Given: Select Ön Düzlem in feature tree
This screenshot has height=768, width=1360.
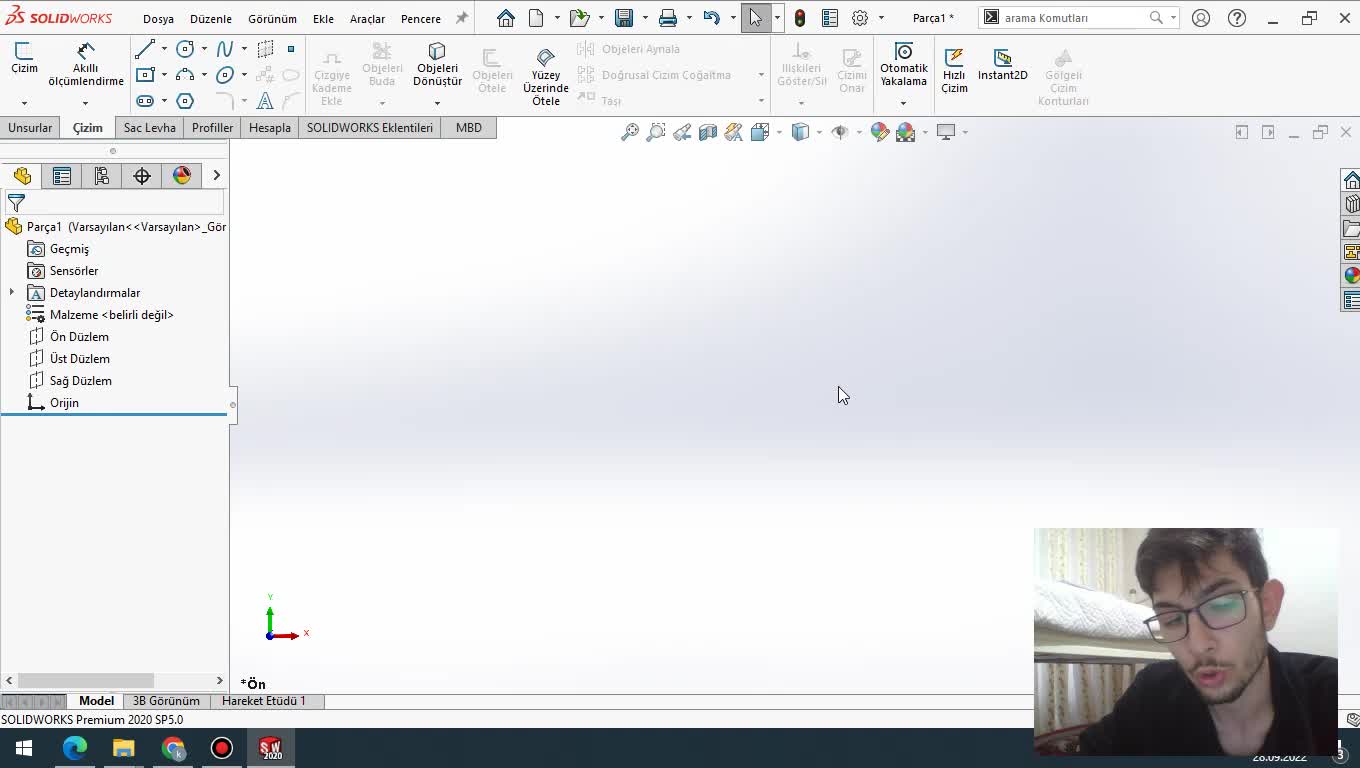Looking at the screenshot, I should (79, 337).
